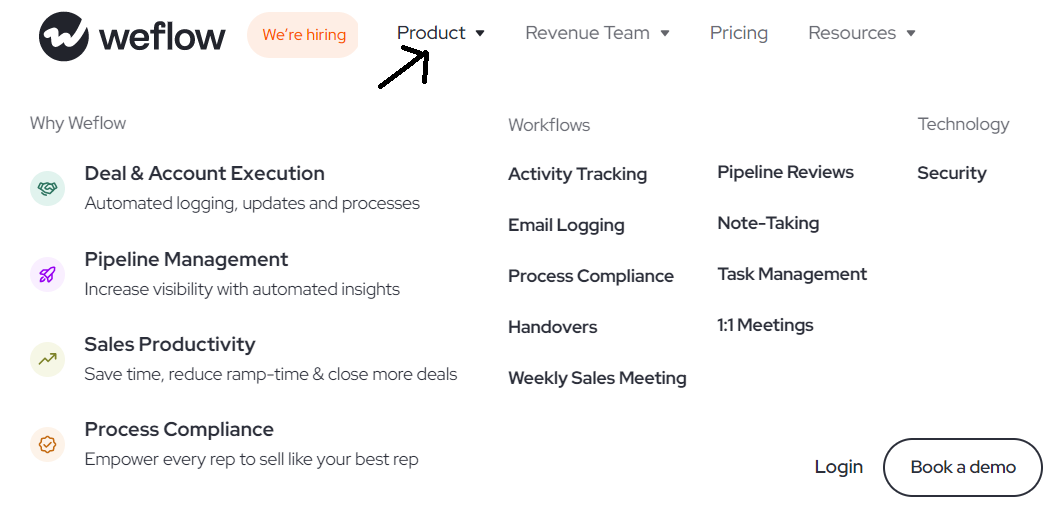1057x513 pixels.
Task: Click the handshake Deal & Account Execution icon
Action: 47,188
